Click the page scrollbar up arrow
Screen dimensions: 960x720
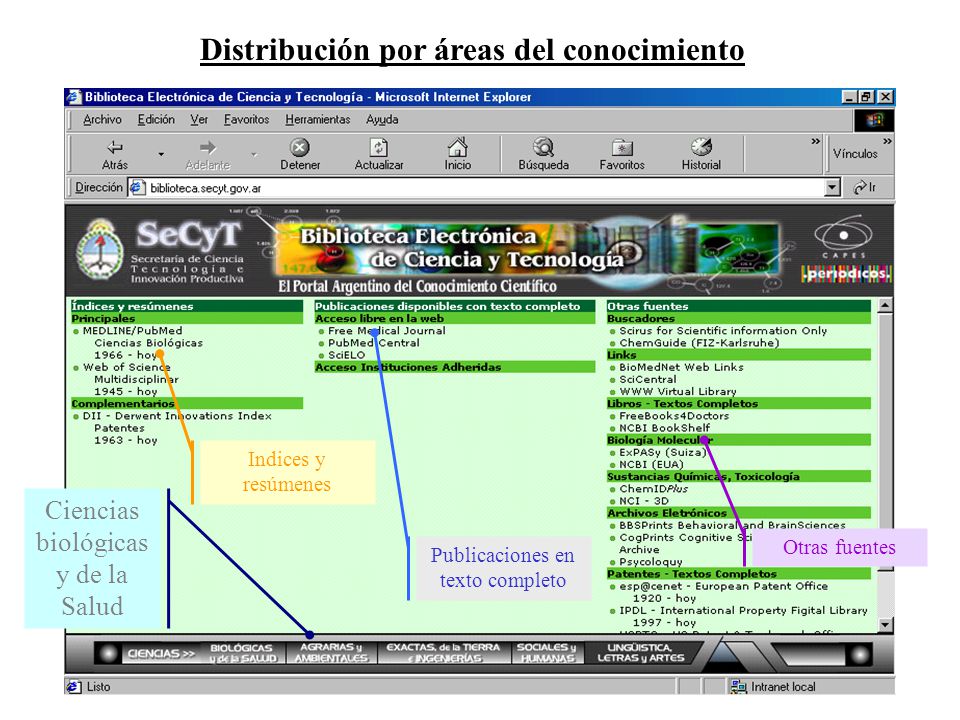tap(885, 306)
